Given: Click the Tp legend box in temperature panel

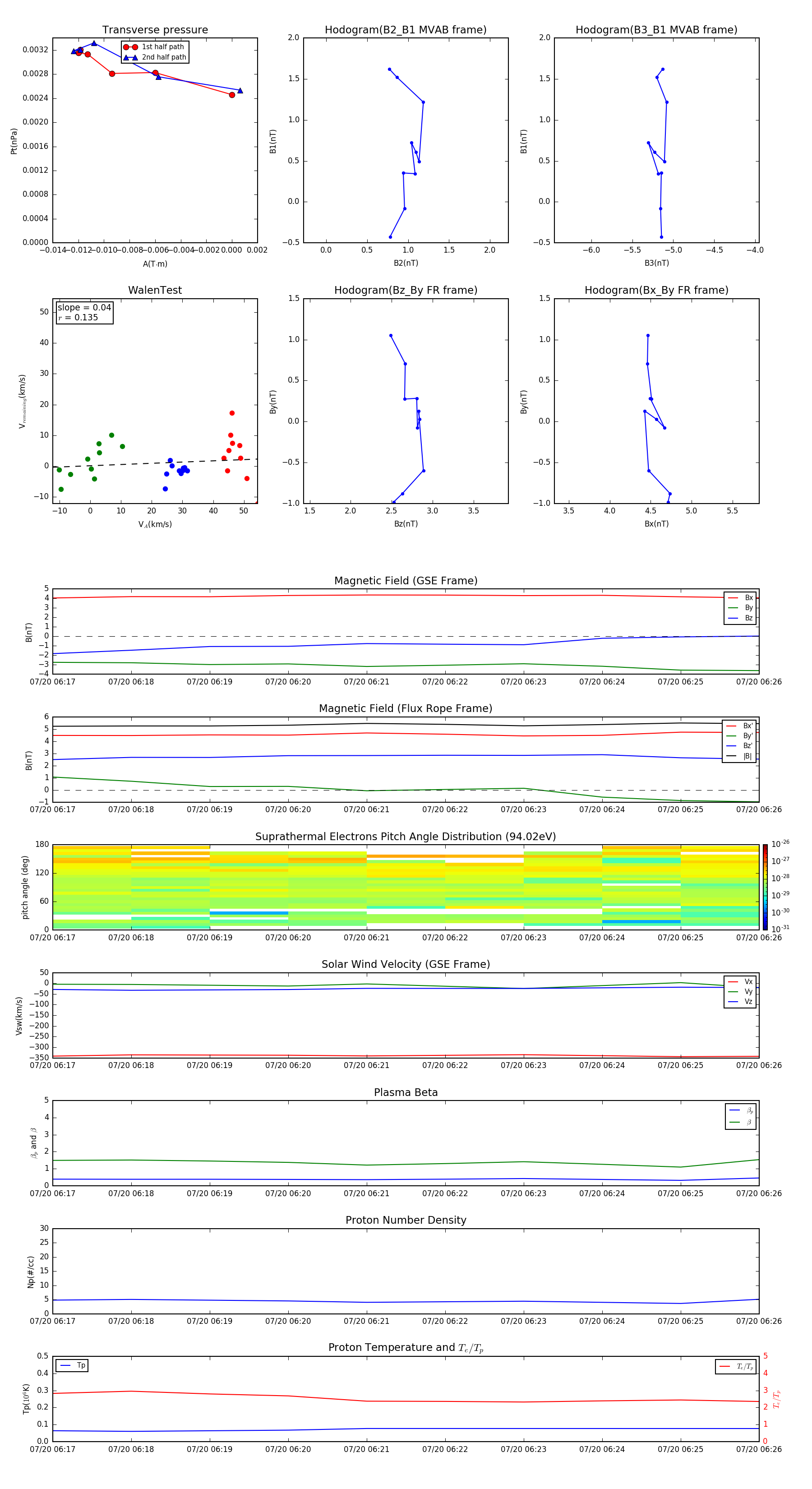Looking at the screenshot, I should 72,1366.
